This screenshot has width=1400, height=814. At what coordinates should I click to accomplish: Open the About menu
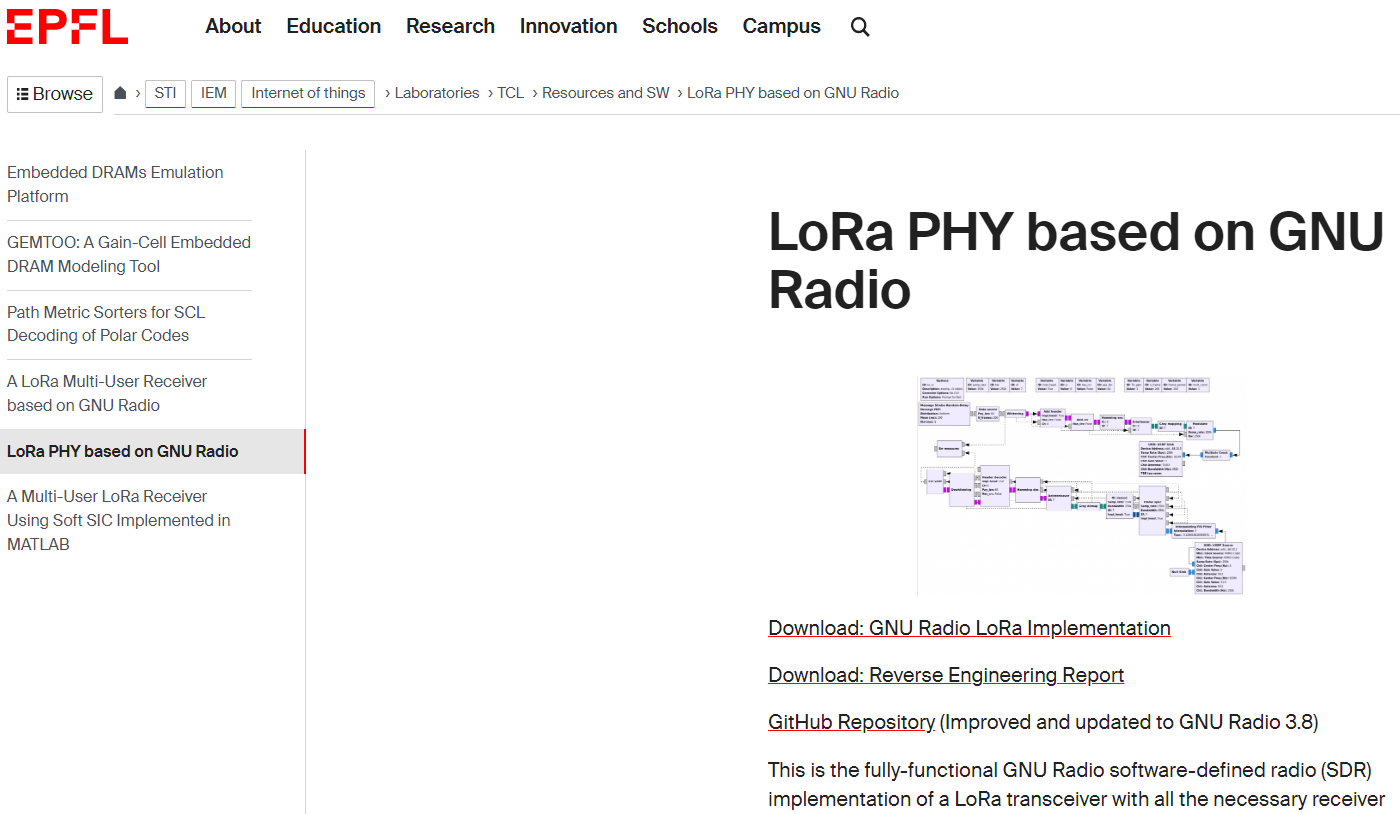point(233,27)
